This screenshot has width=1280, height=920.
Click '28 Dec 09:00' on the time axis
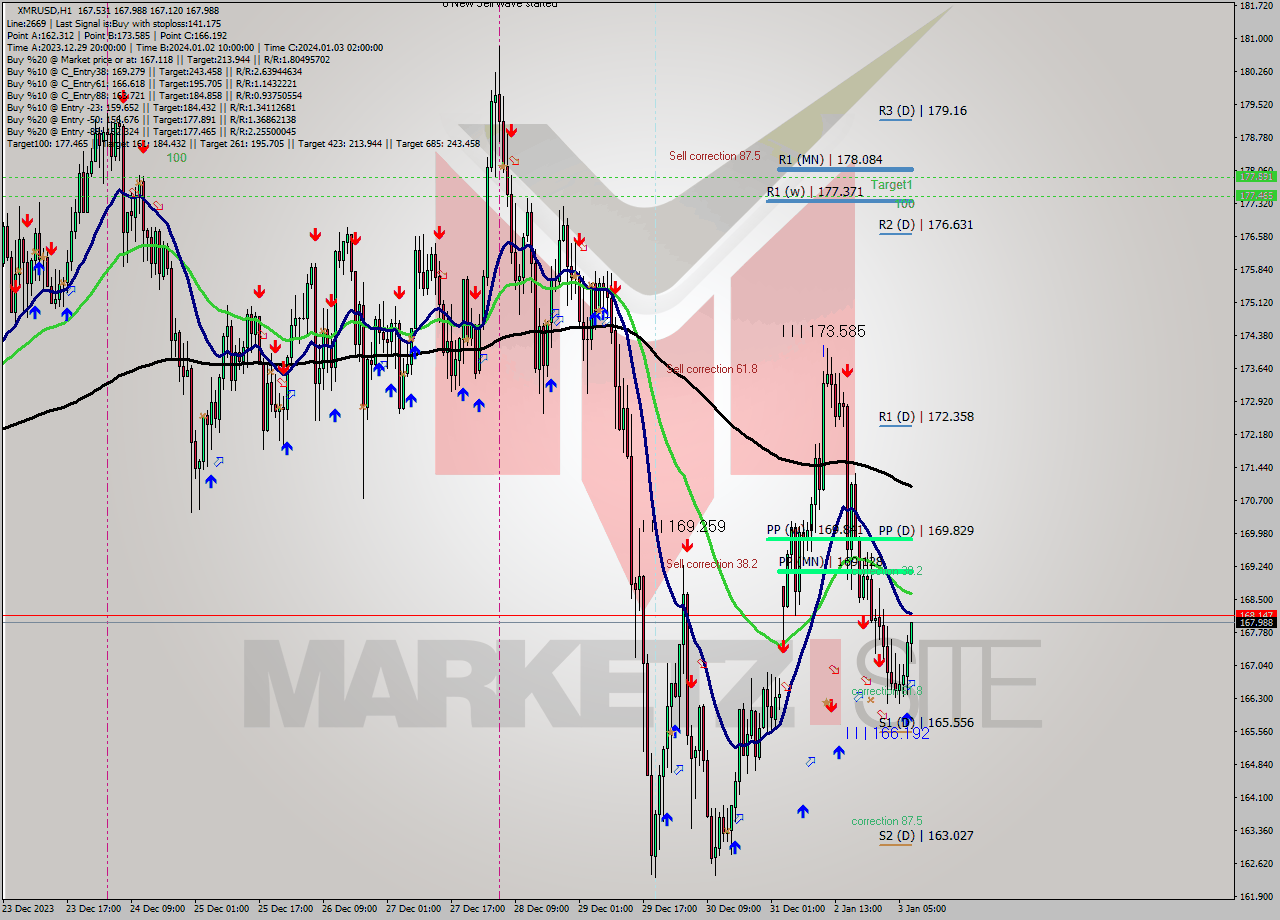tap(542, 909)
